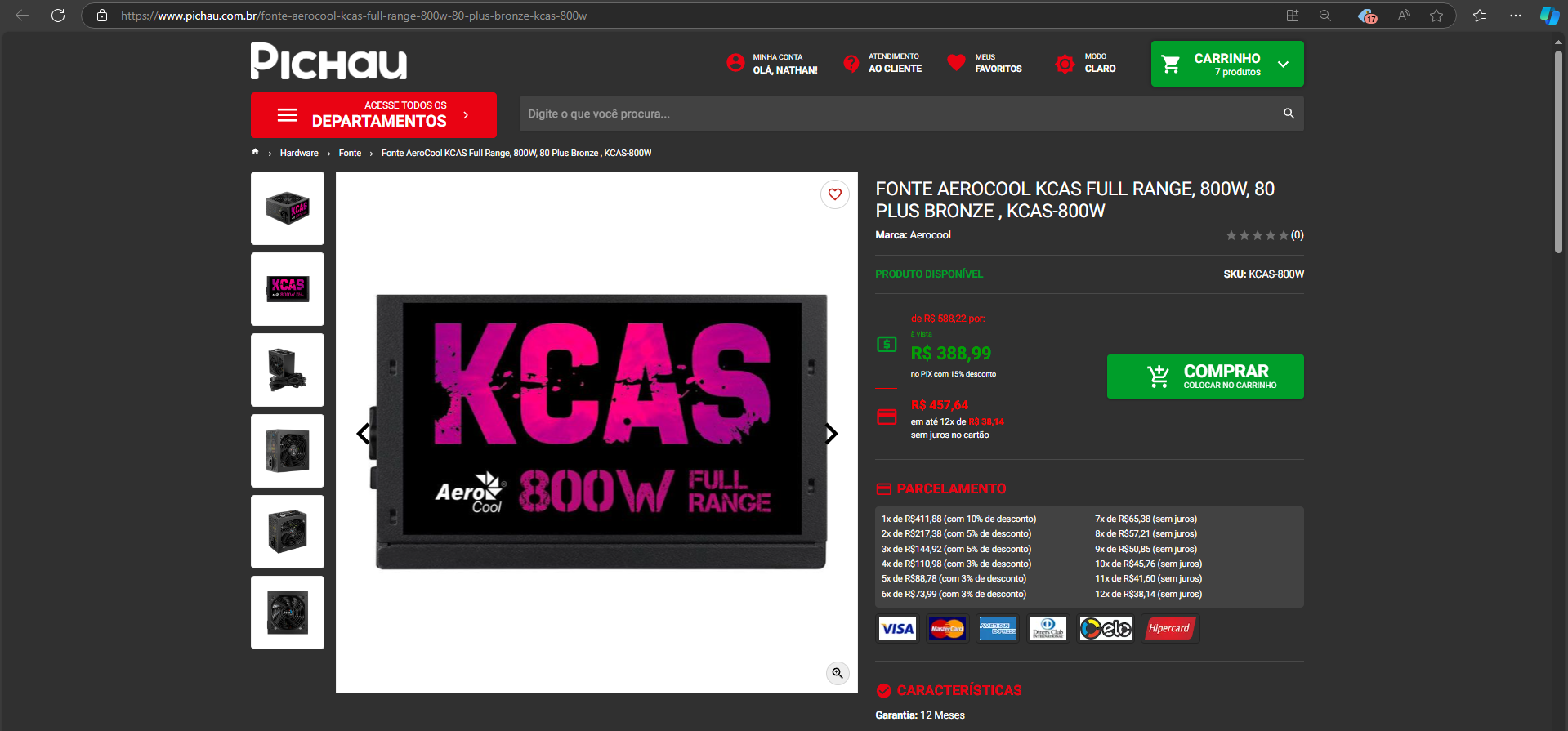Click the MasterCard logo

[x=947, y=629]
